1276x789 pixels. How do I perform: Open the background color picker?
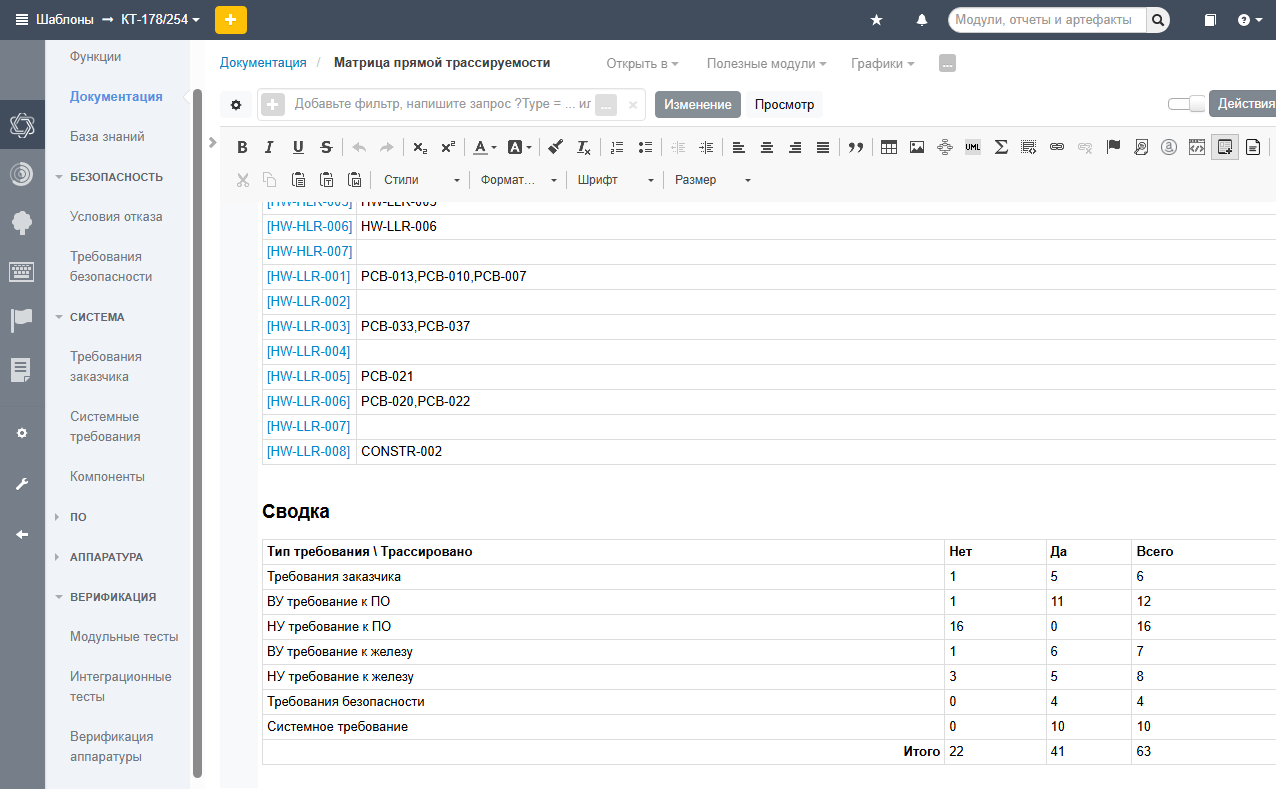pyautogui.click(x=519, y=147)
